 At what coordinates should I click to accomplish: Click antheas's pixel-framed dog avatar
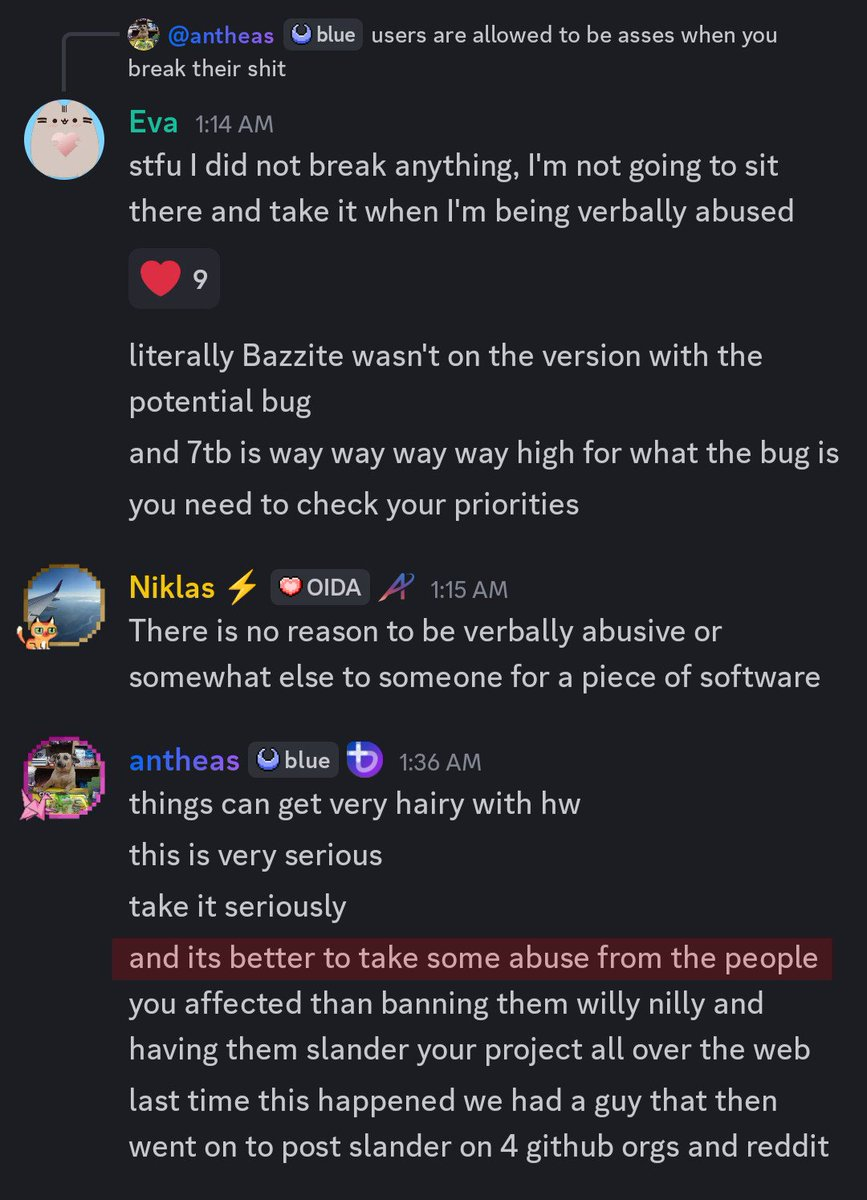tap(64, 779)
